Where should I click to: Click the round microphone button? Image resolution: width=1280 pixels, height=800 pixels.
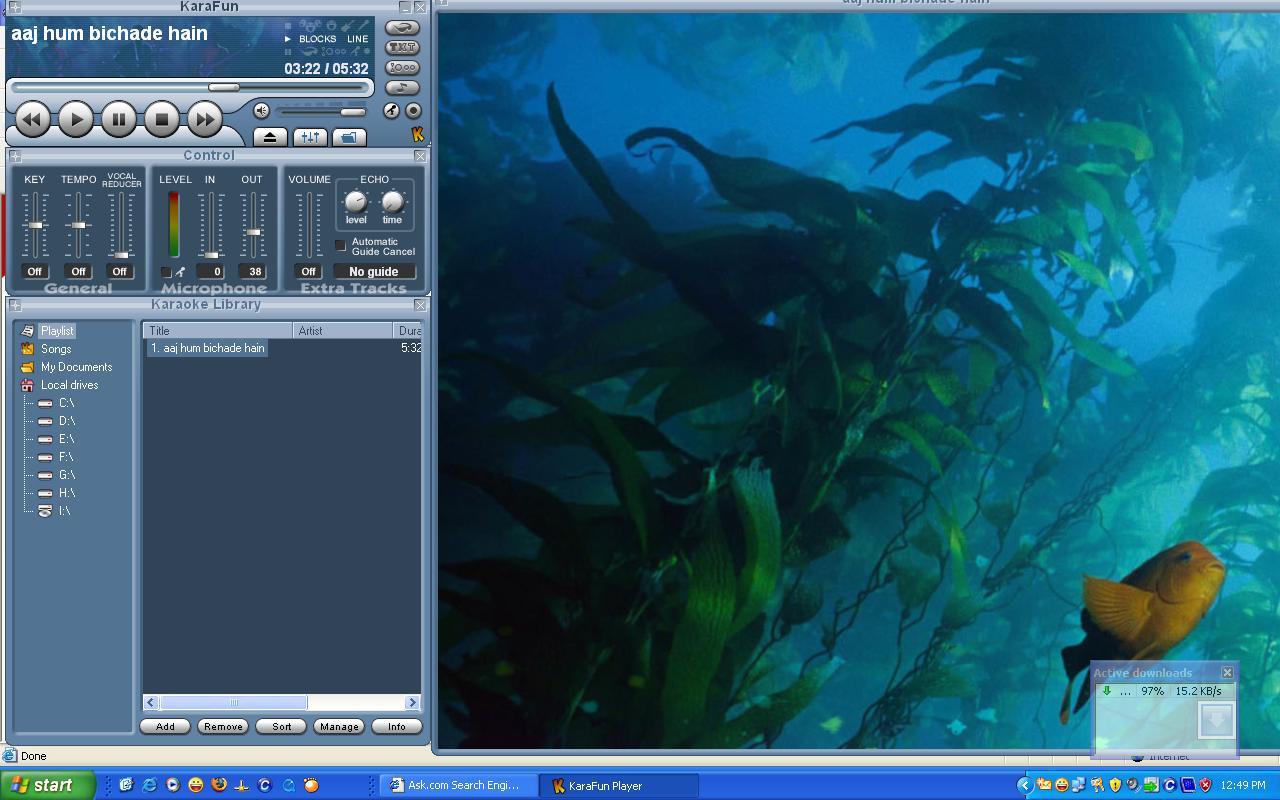coord(392,111)
